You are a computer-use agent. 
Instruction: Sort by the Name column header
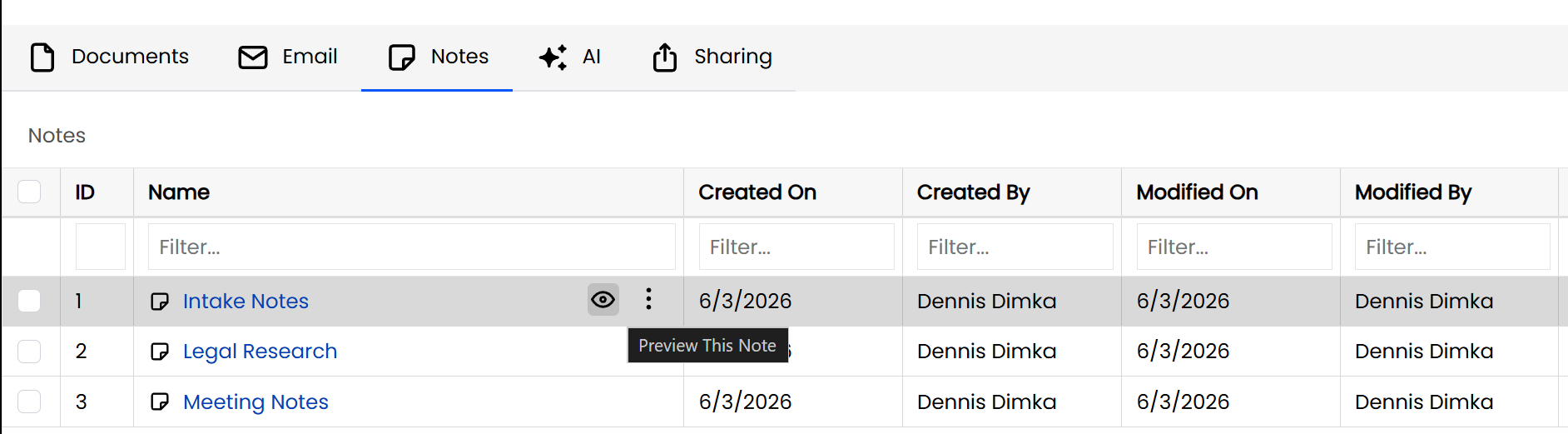pos(179,192)
